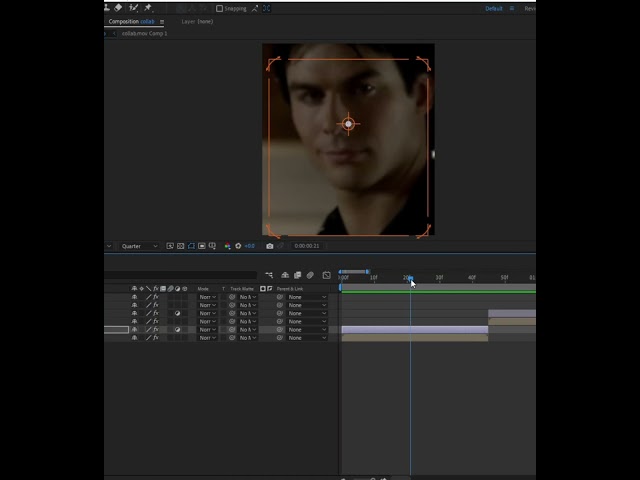640x480 pixels.
Task: Select the tan layer bar starting at 00f
Action: [415, 338]
